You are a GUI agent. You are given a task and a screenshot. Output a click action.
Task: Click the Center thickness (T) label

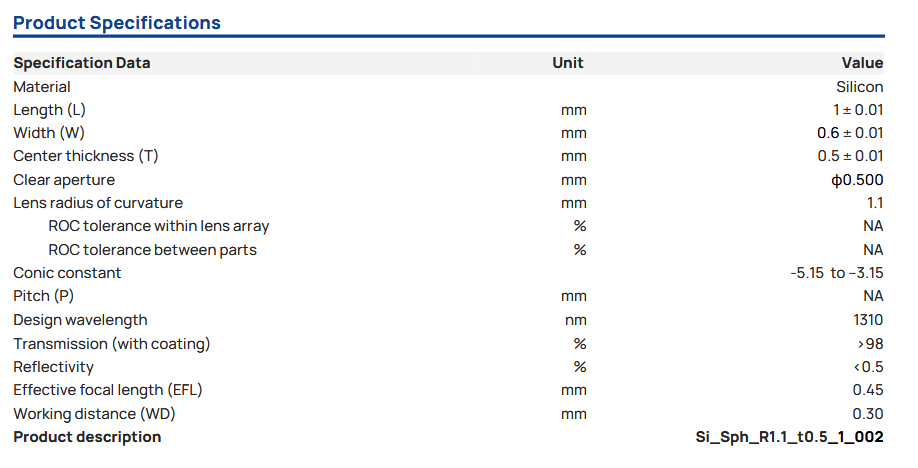tap(86, 156)
